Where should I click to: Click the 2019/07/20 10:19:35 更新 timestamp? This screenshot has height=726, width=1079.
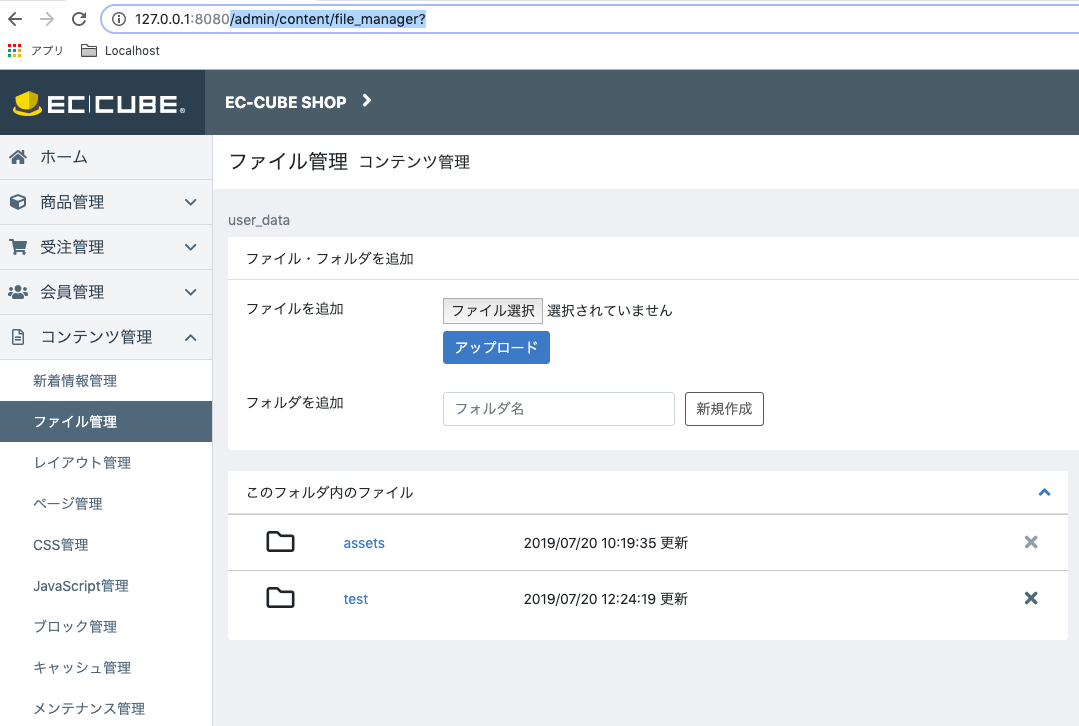606,543
